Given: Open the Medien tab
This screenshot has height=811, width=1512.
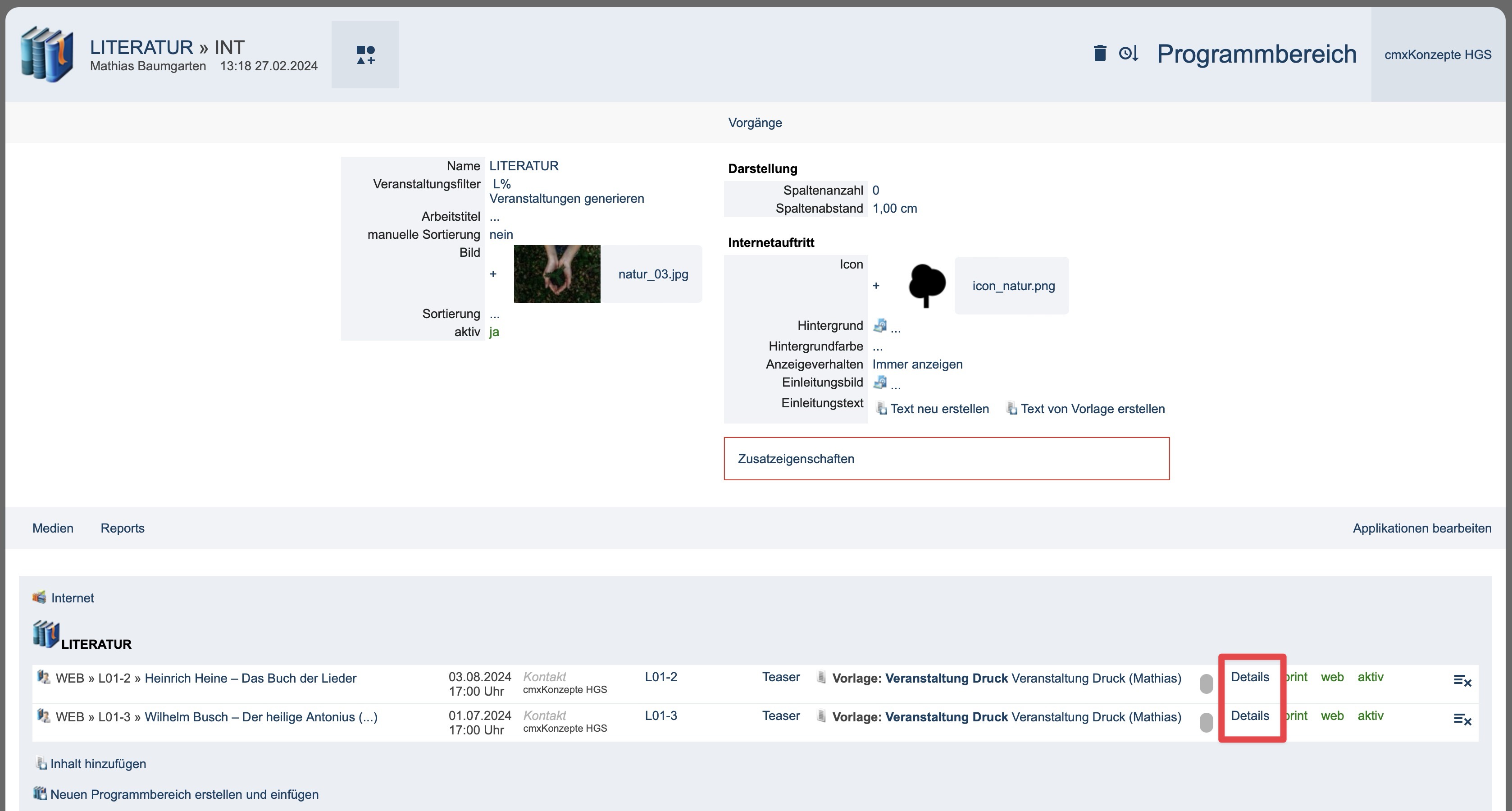Looking at the screenshot, I should click(53, 528).
